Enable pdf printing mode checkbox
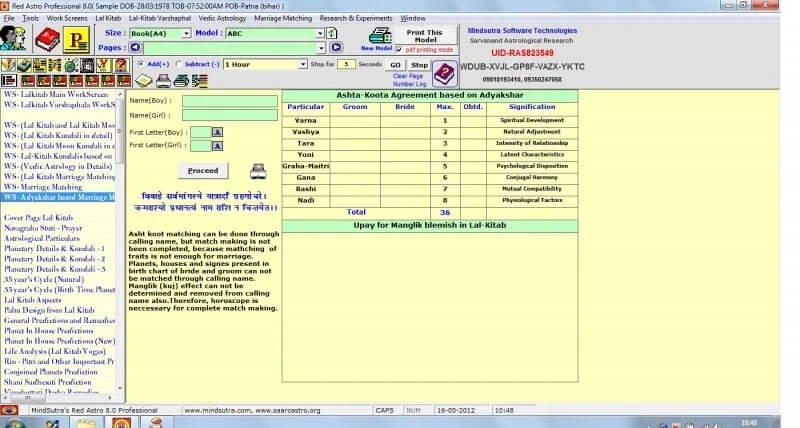The image size is (800, 428). 401,49
